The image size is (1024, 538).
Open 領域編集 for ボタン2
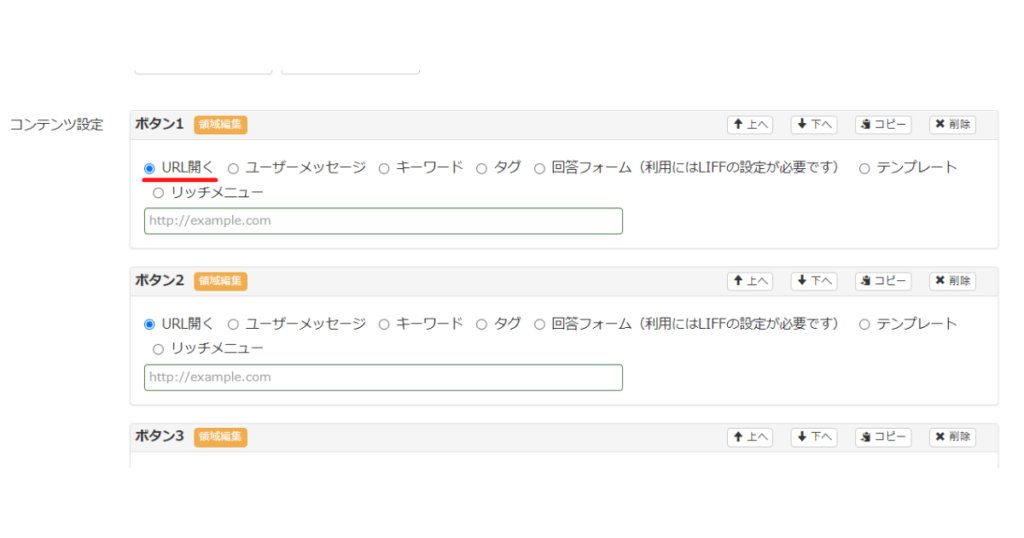pyautogui.click(x=220, y=281)
